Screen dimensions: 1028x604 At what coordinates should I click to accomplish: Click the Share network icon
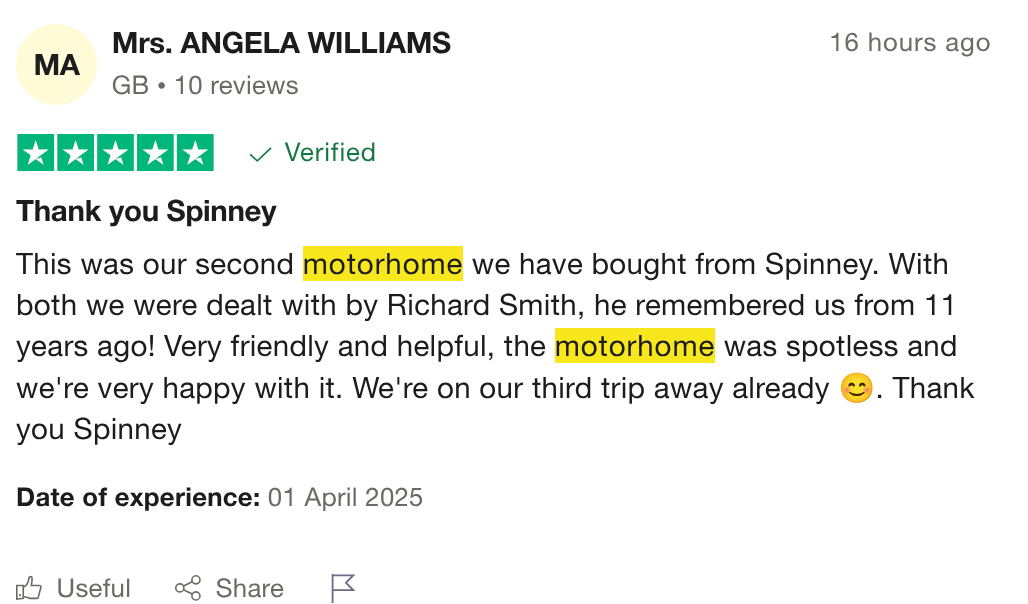coord(188,588)
